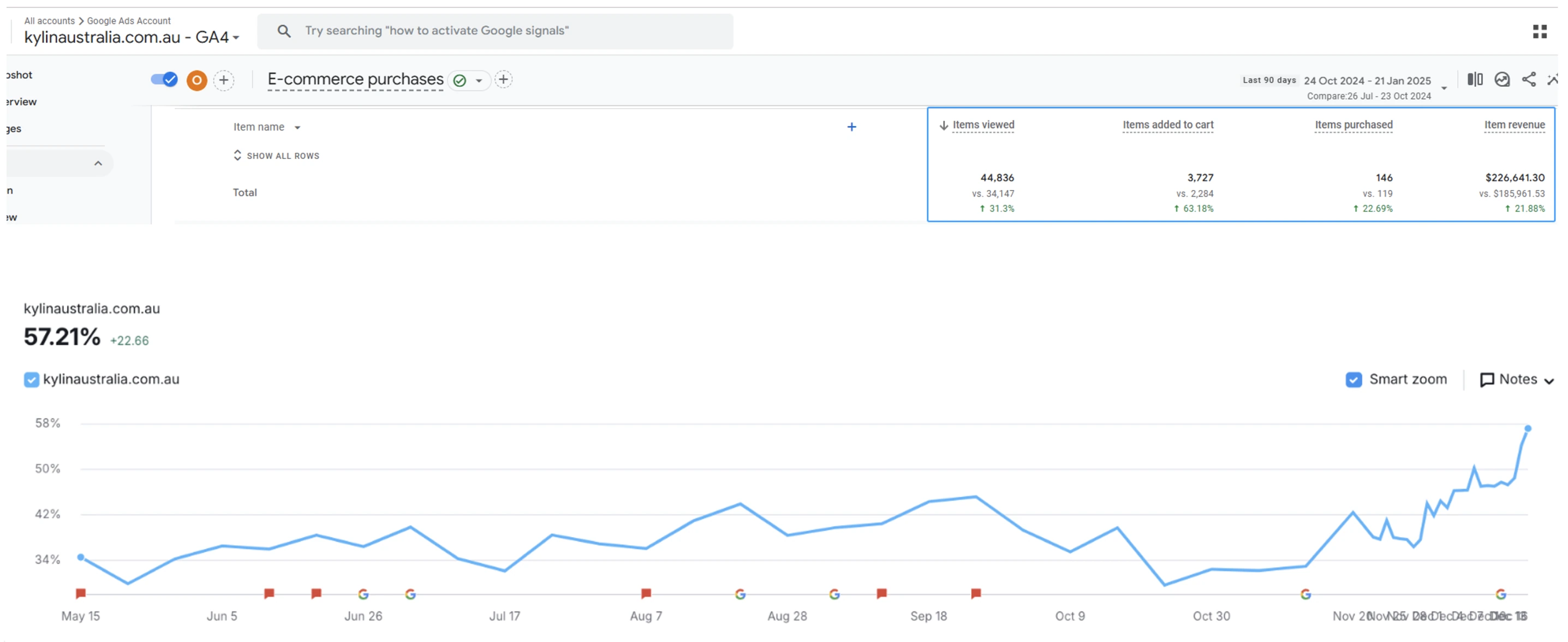
Task: Click the 58% y-axis label
Action: coord(47,423)
